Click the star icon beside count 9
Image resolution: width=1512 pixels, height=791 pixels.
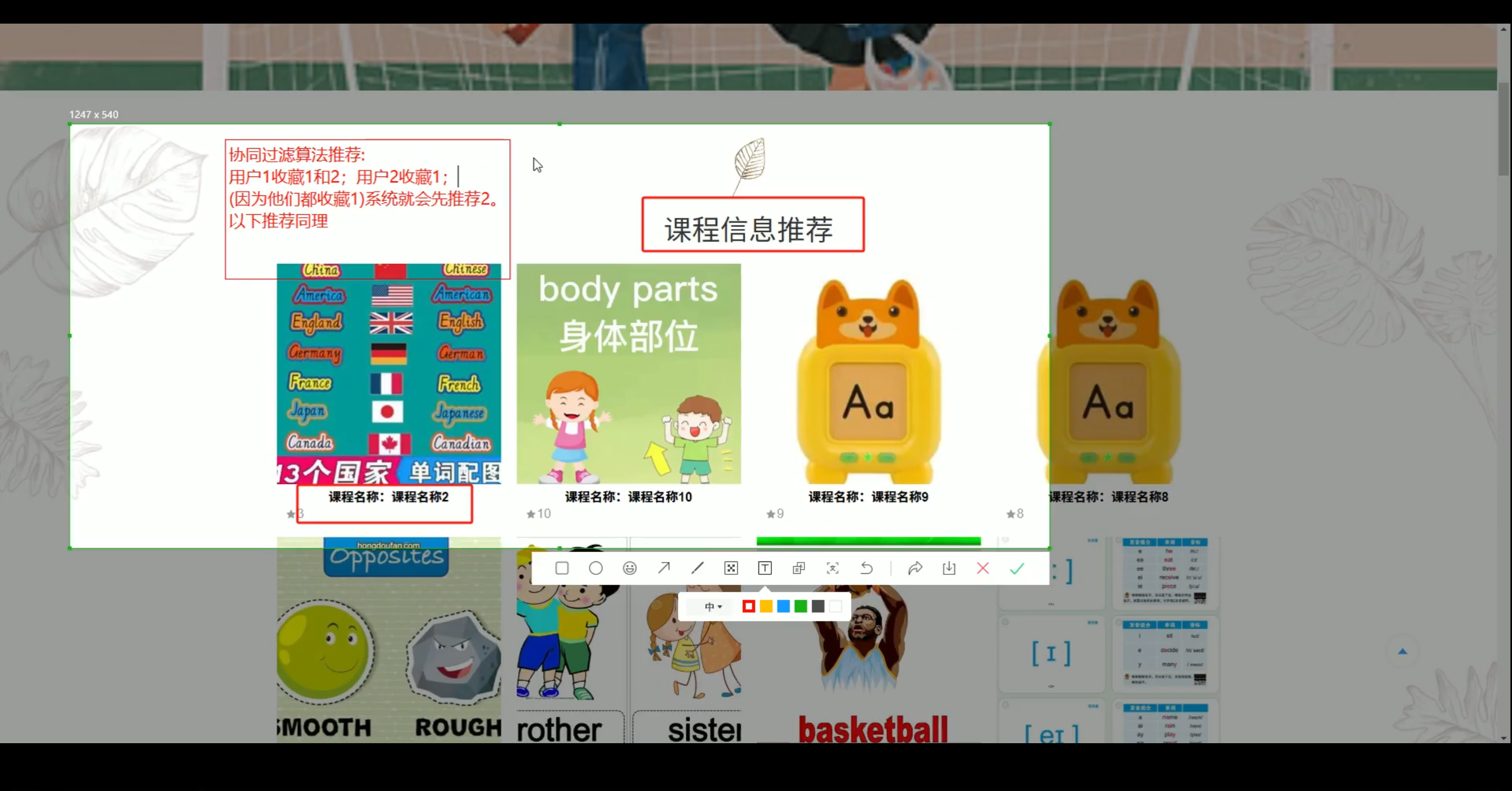770,514
